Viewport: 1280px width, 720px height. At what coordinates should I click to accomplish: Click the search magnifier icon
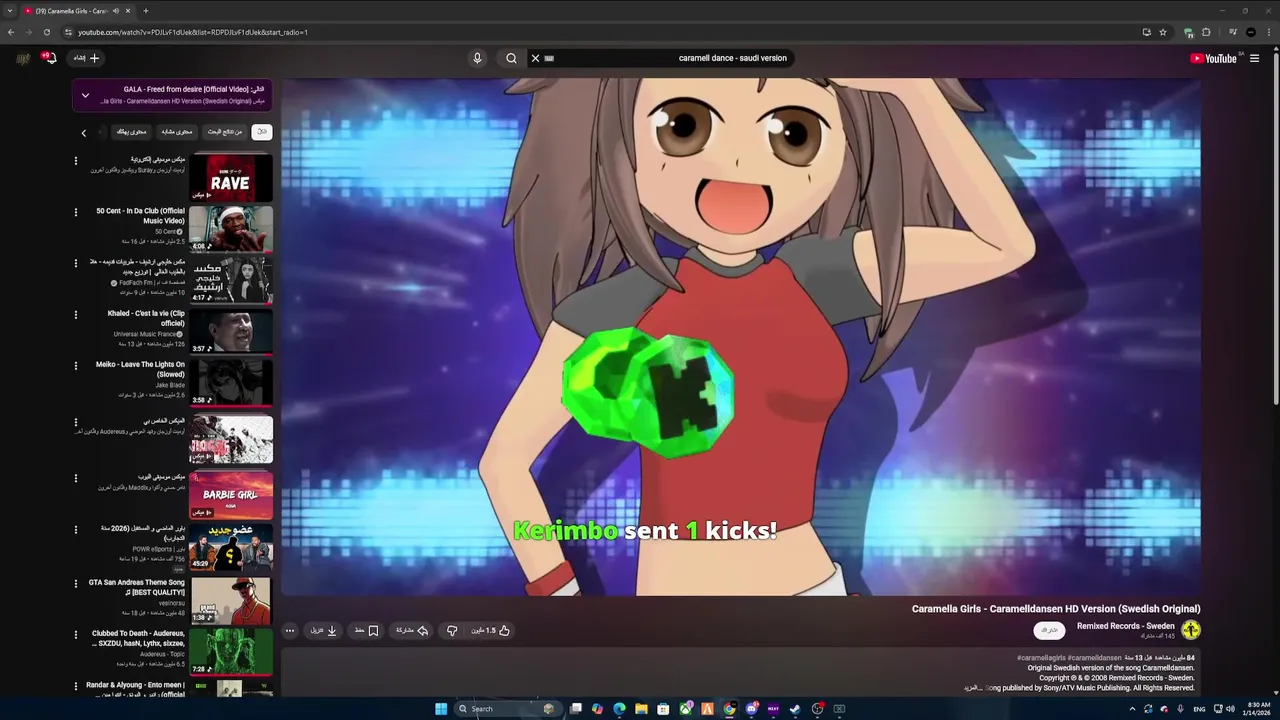pos(511,58)
